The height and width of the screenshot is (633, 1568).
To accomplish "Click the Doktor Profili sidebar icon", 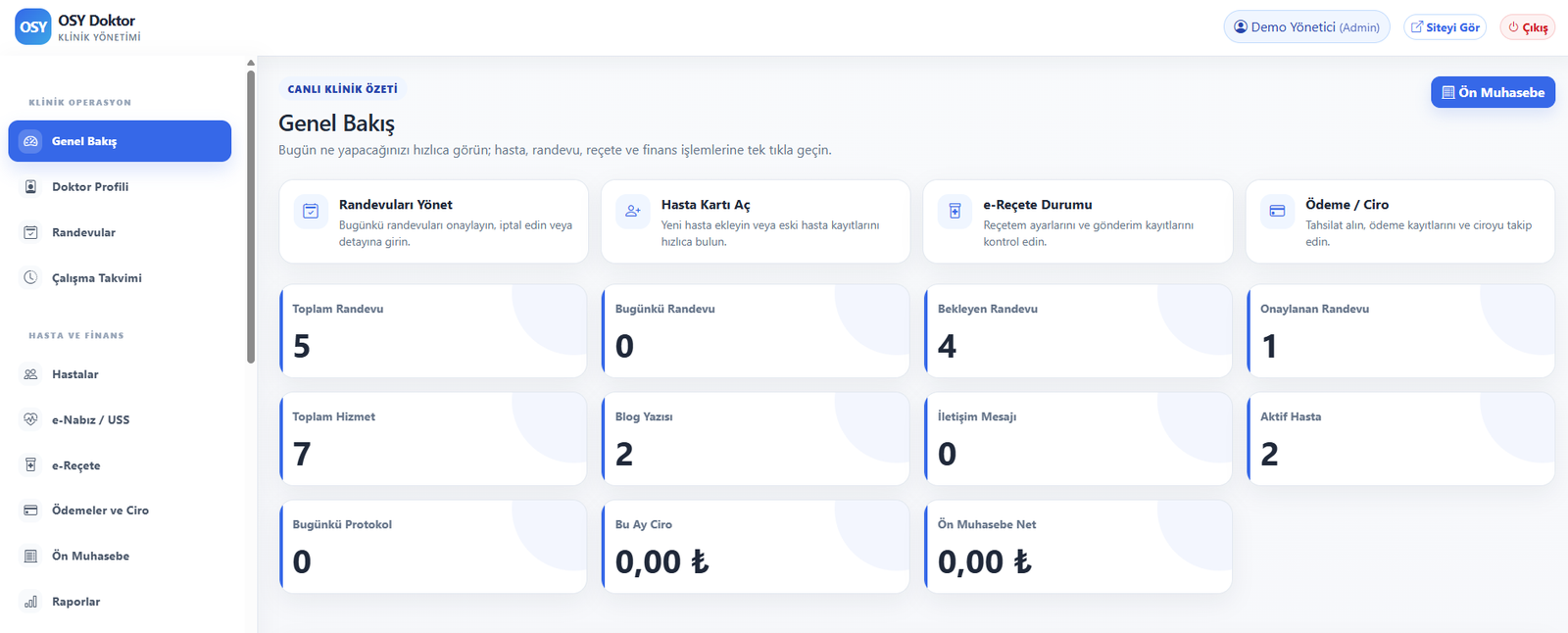I will [31, 187].
